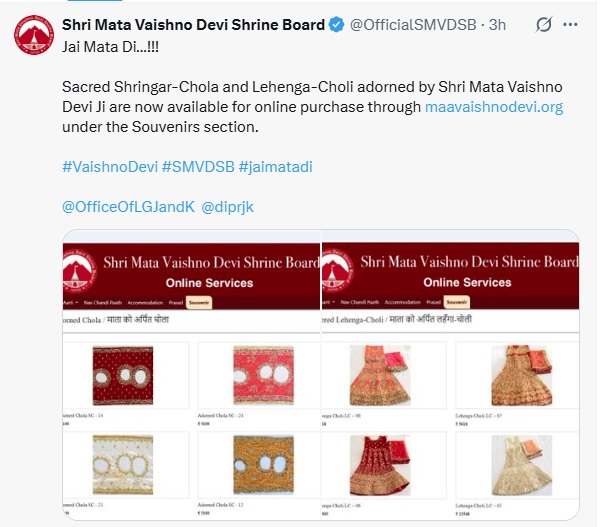Open the @OfficialSMVDSB handle

(413, 25)
